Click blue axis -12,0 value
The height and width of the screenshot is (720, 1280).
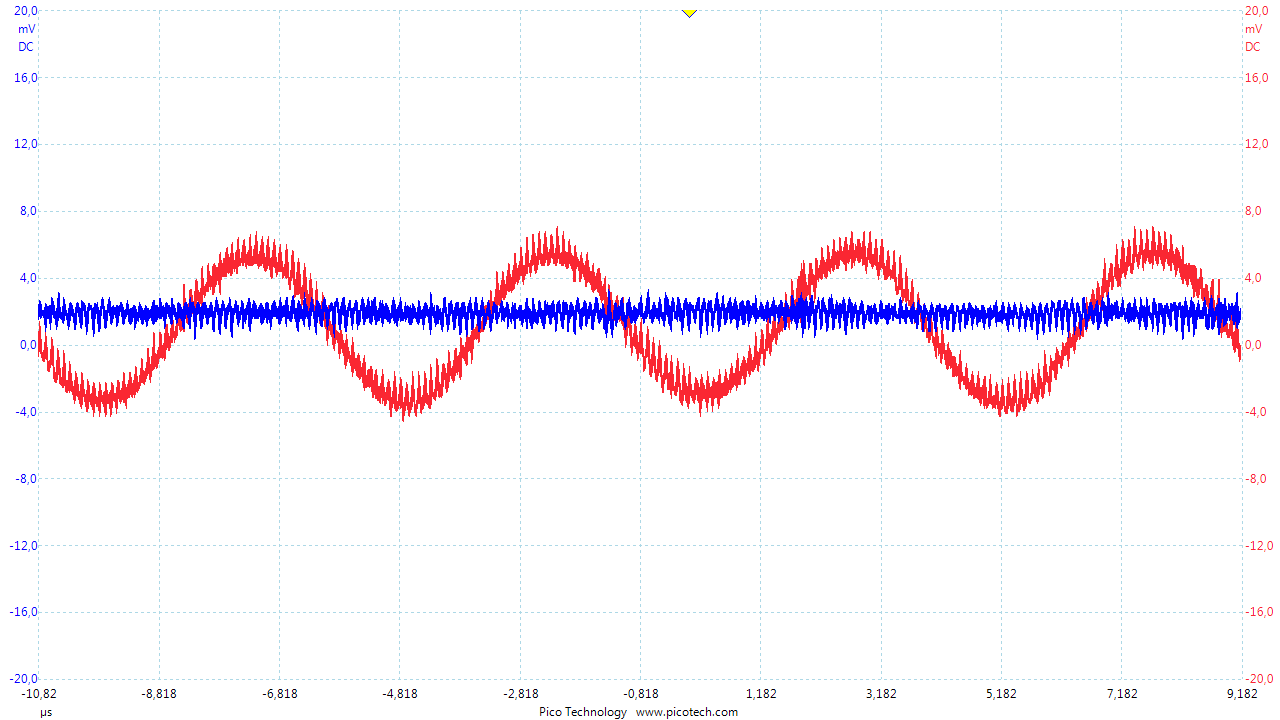(24, 546)
